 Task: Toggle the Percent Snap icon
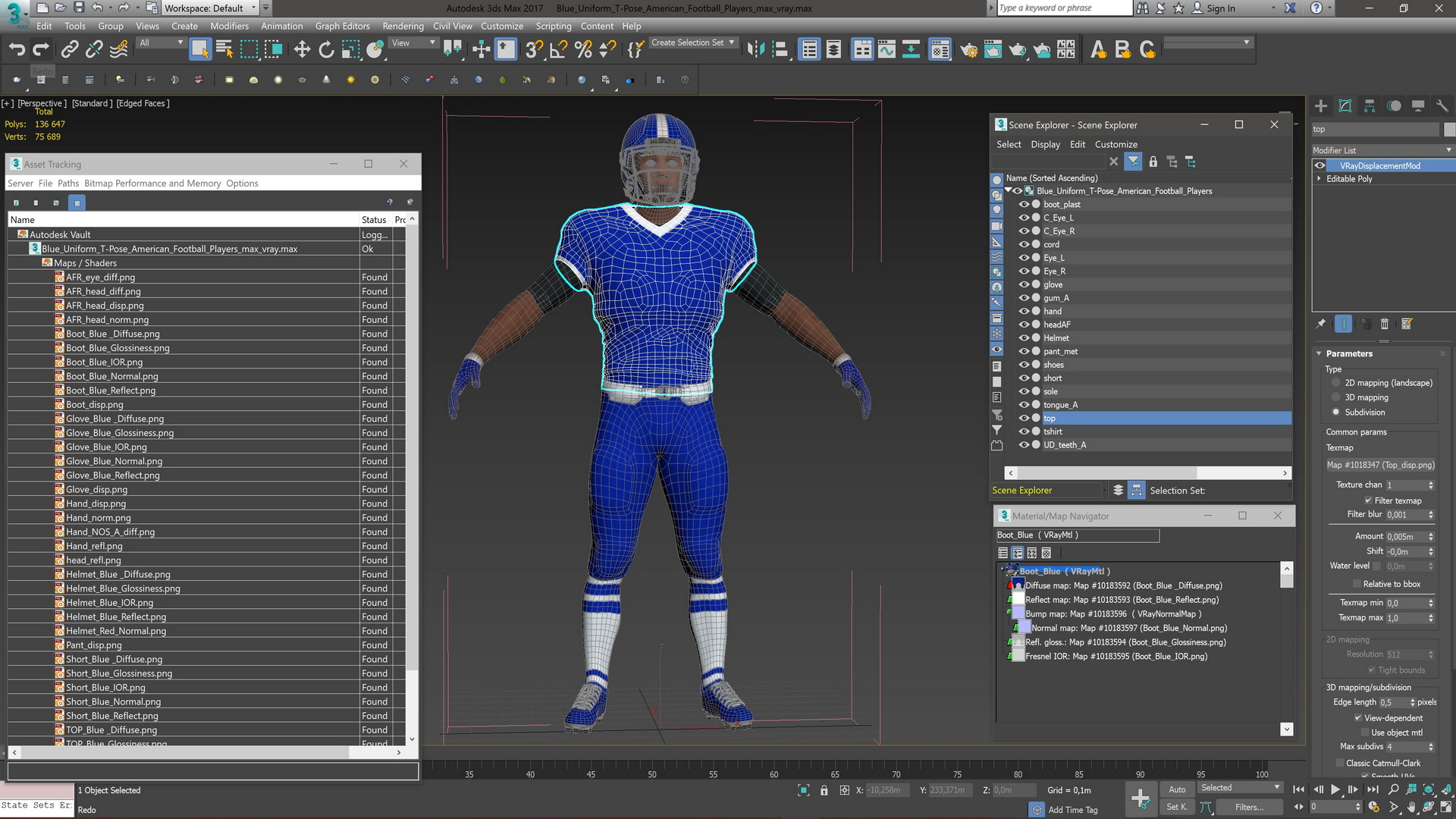[x=583, y=50]
